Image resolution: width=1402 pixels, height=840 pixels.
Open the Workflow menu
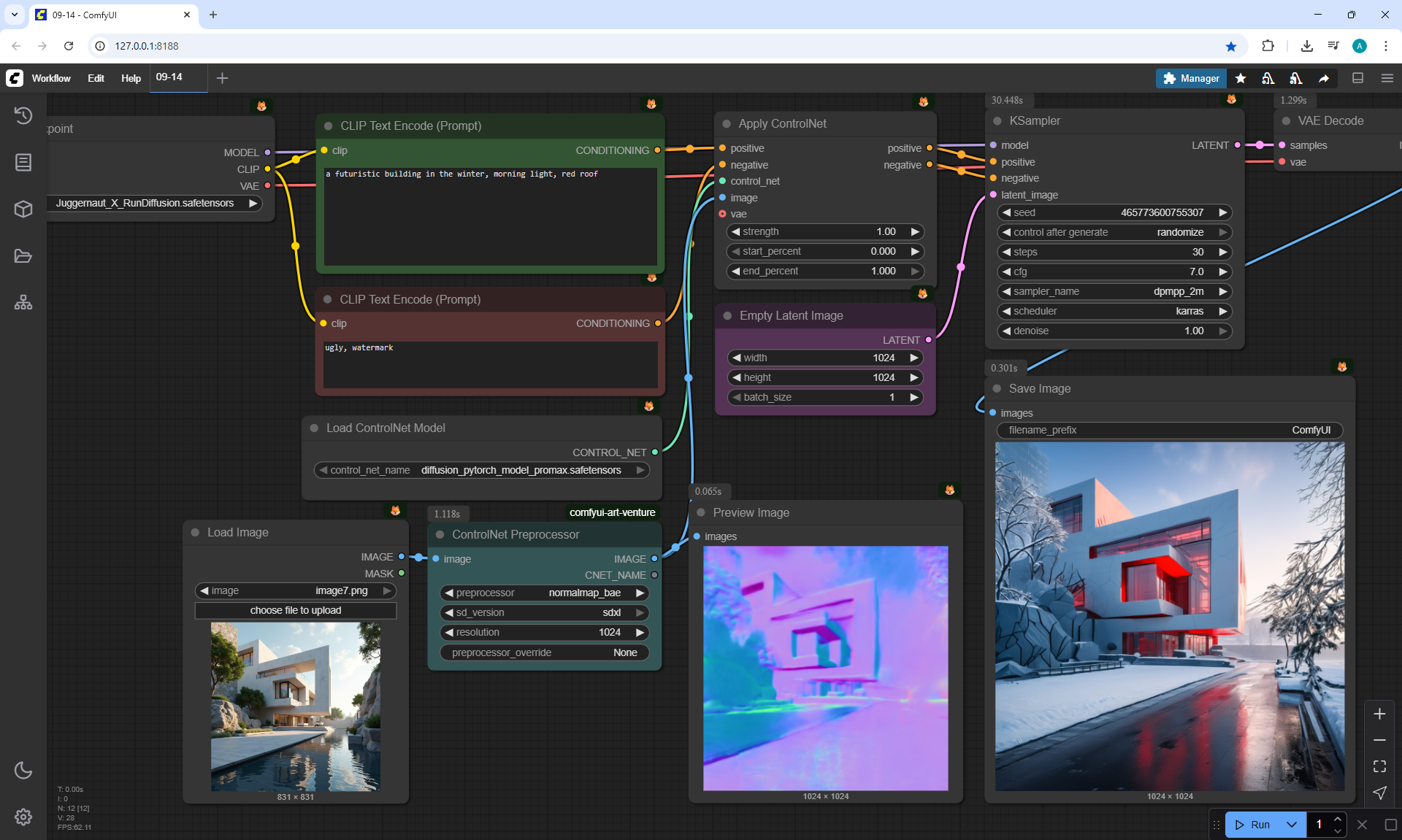tap(51, 78)
